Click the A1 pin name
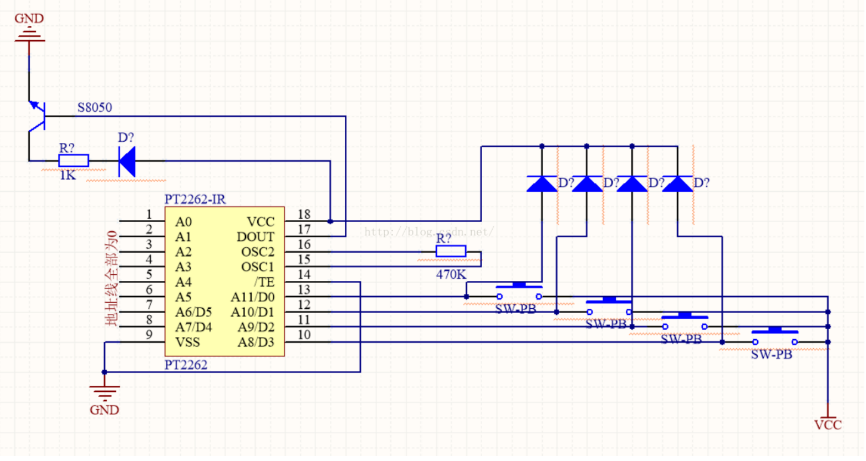This screenshot has height=461, width=866. [x=183, y=237]
